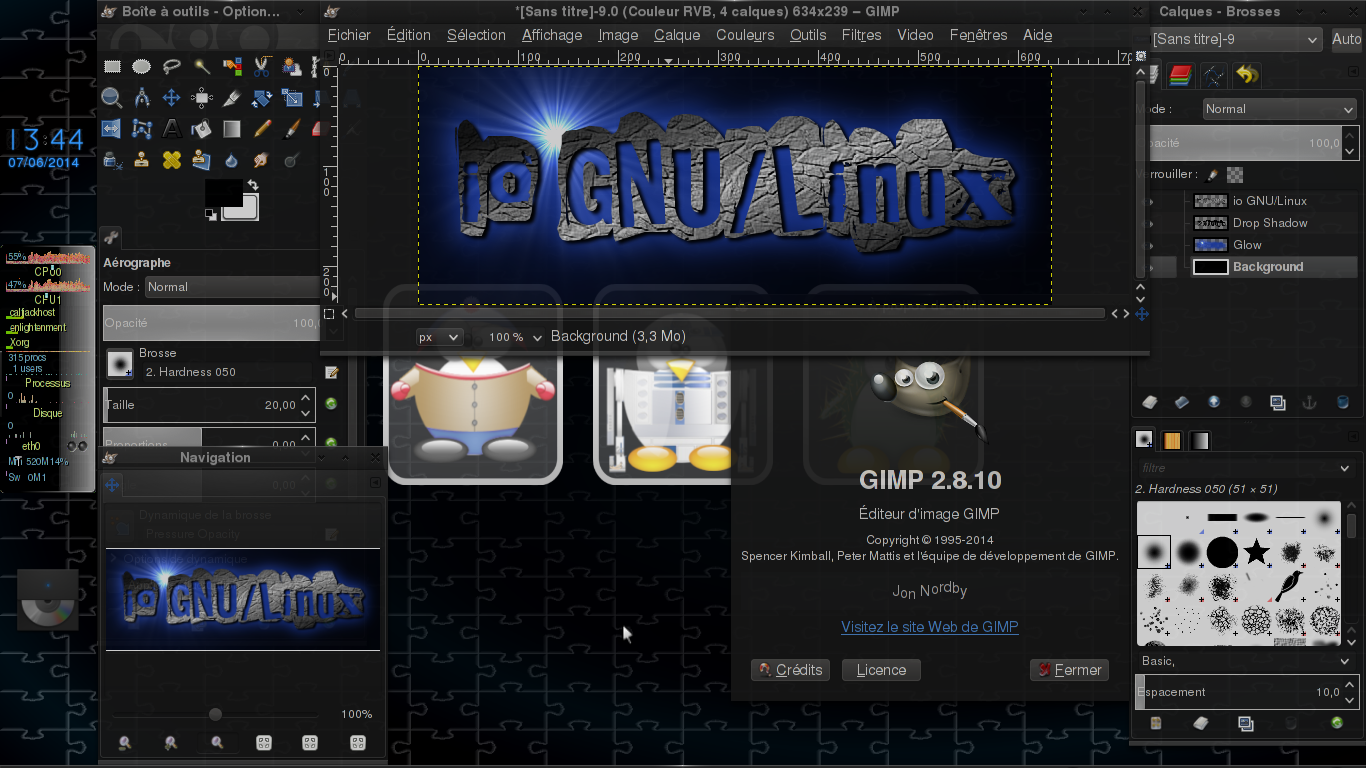Select the Cage Transform tool
This screenshot has height=768, width=1366.
tap(142, 129)
